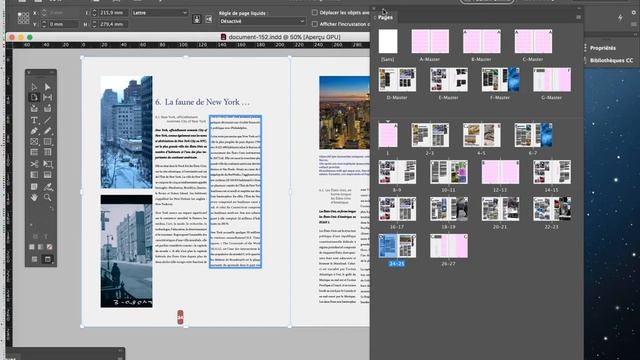Image resolution: width=640 pixels, height=360 pixels.
Task: Swap fill and stroke colors
Action: [51, 209]
